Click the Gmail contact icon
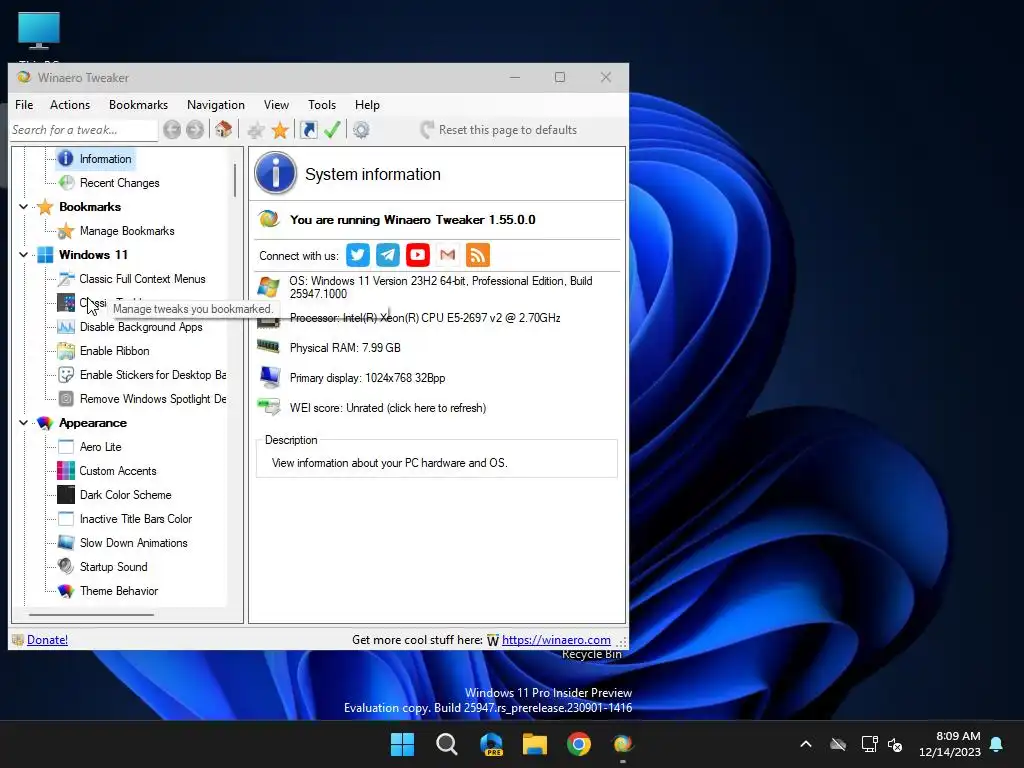 [x=447, y=255]
